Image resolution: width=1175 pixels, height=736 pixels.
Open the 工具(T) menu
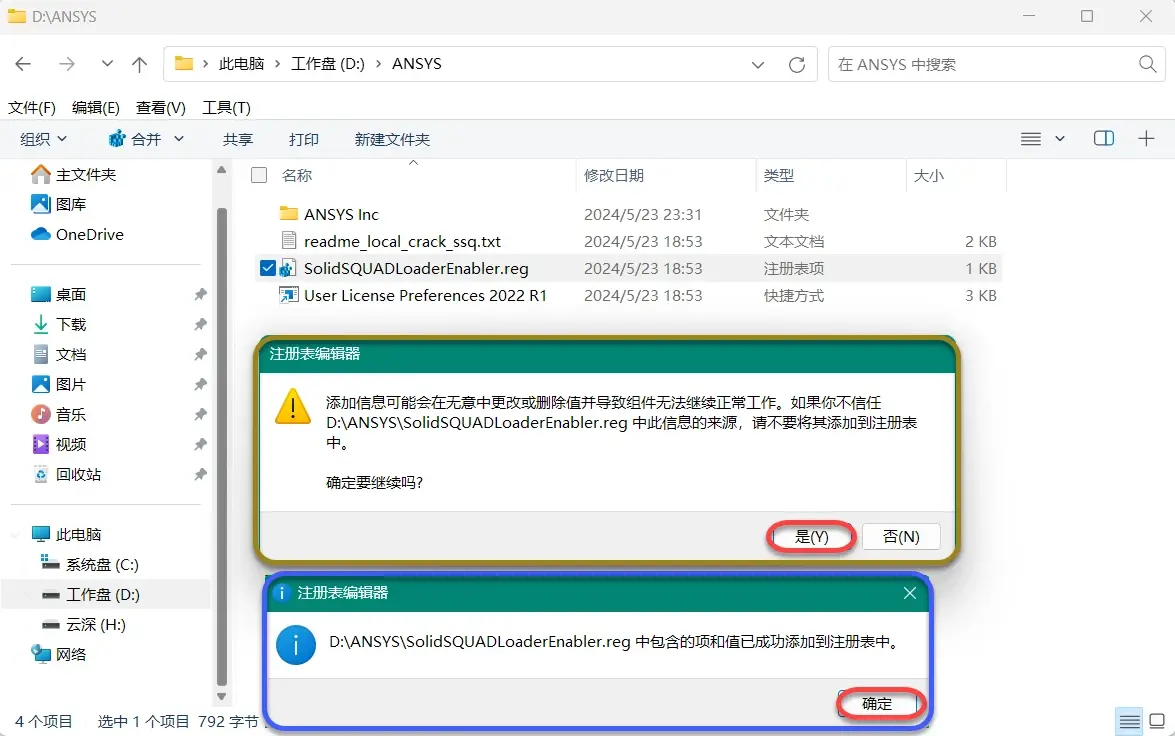[226, 108]
